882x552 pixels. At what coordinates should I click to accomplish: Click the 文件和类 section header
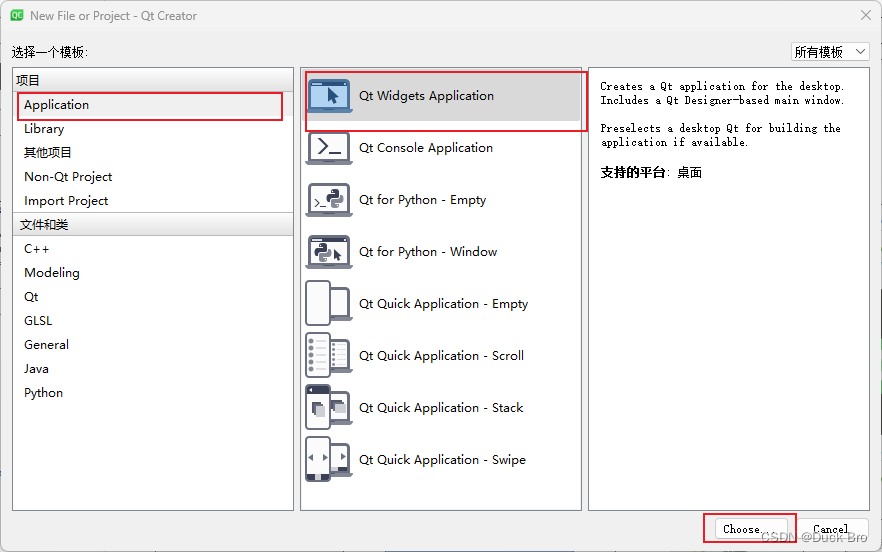coord(153,225)
